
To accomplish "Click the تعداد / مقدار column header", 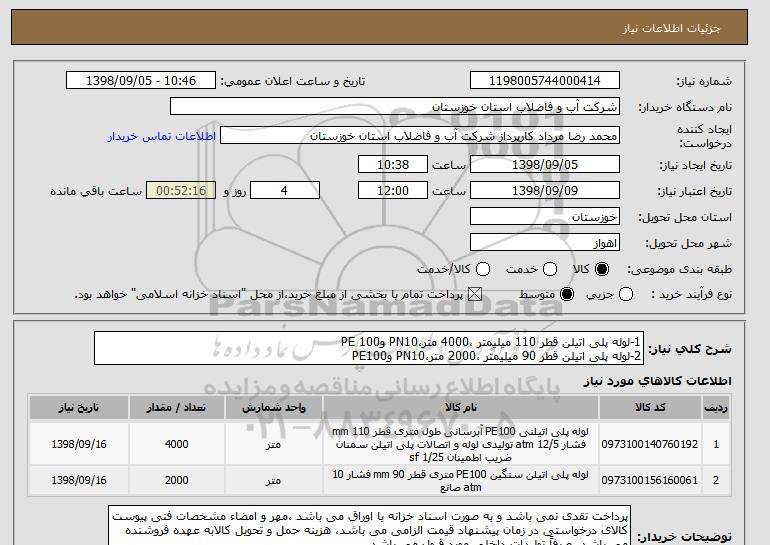I will 177,408.
